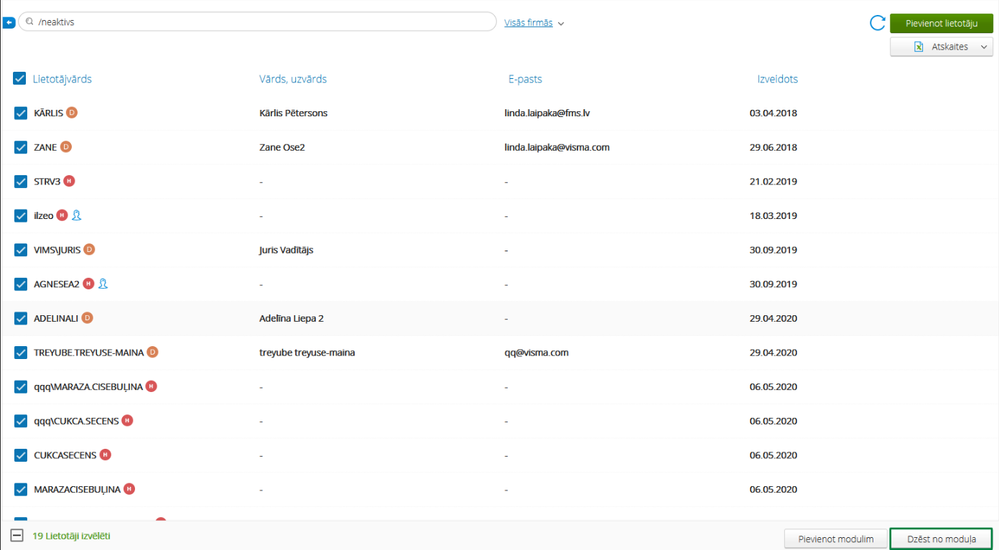The image size is (999, 550).
Task: Click the name Zane Ose2
Action: 282,147
